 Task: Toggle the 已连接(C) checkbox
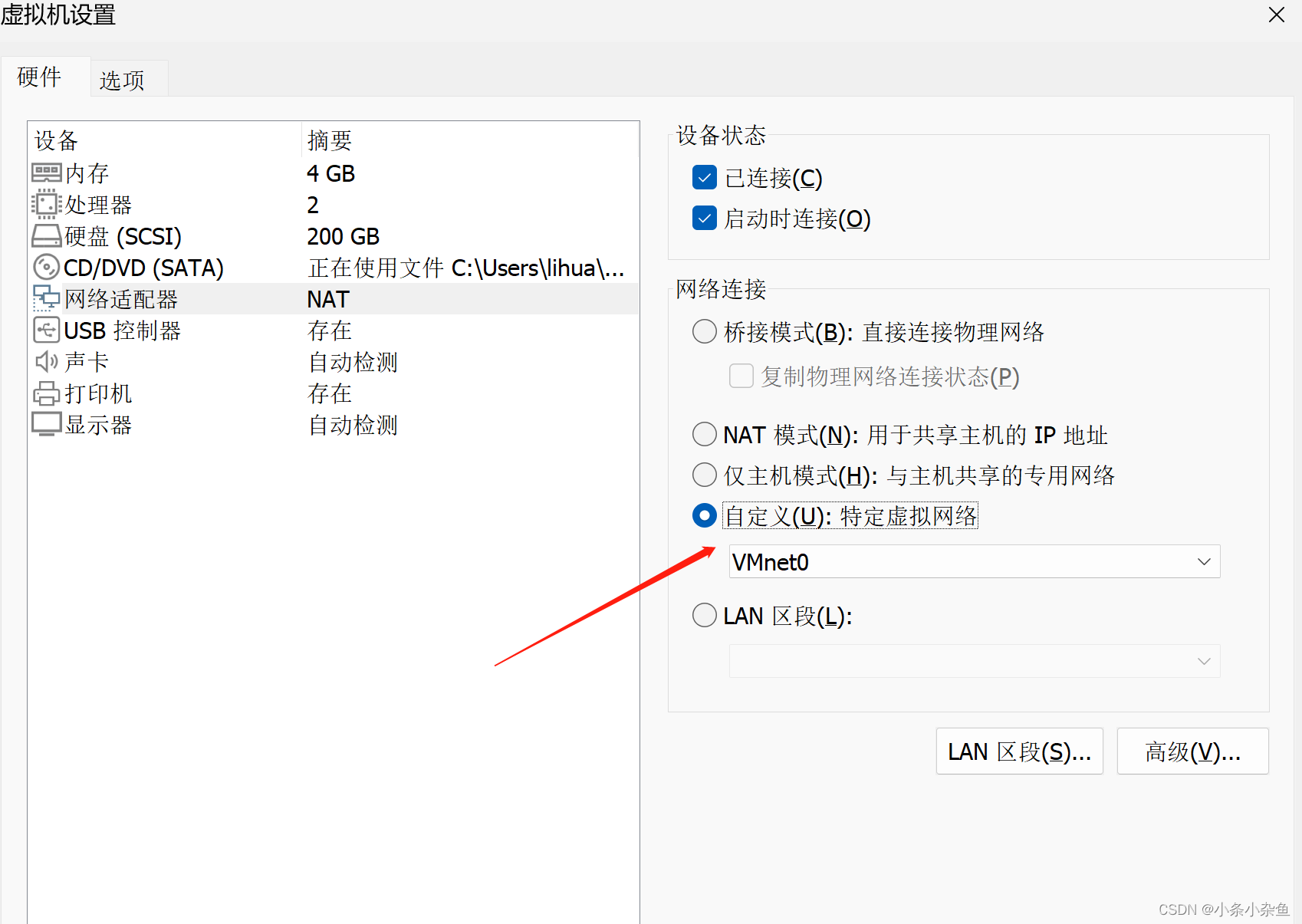click(704, 178)
